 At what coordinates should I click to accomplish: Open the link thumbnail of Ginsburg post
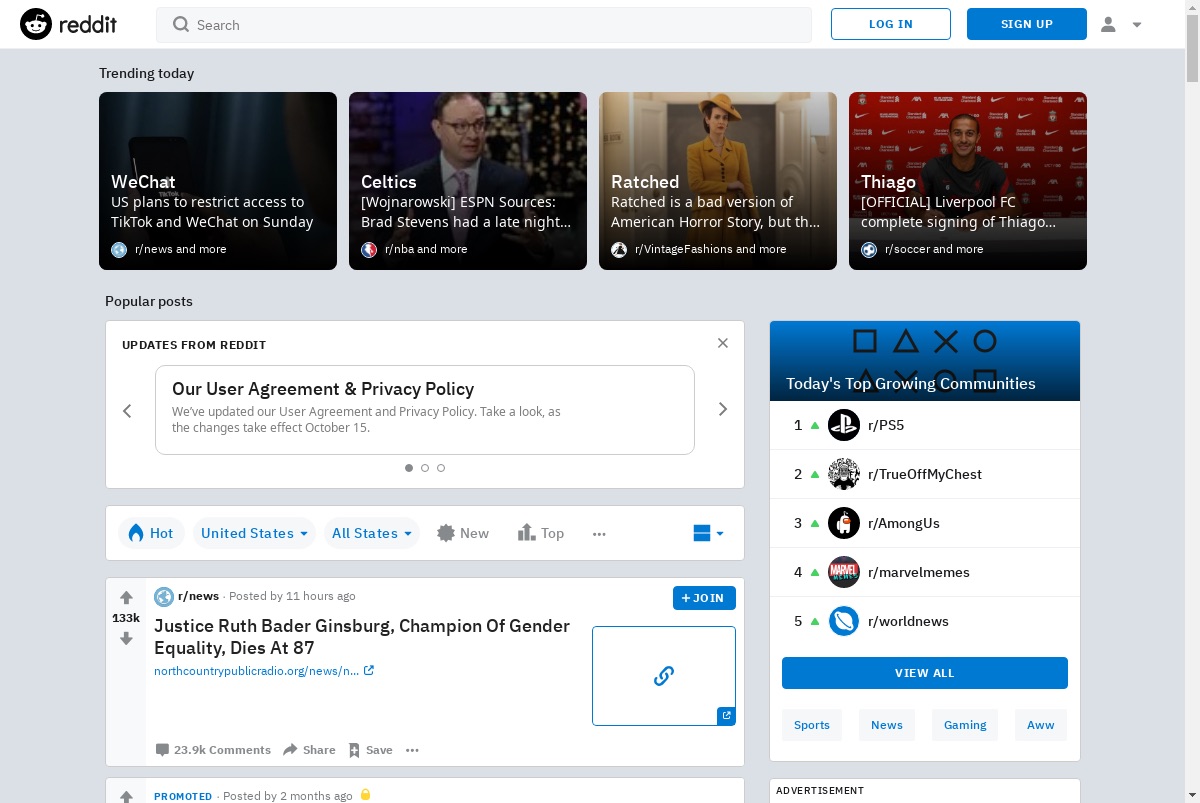664,676
